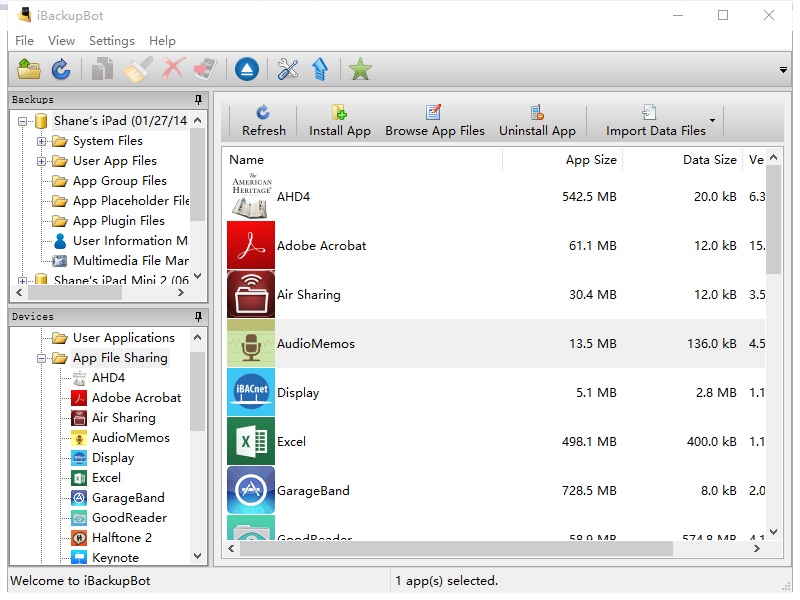The width and height of the screenshot is (800, 600).
Task: Click the restore to device toolbar icon
Action: point(206,69)
